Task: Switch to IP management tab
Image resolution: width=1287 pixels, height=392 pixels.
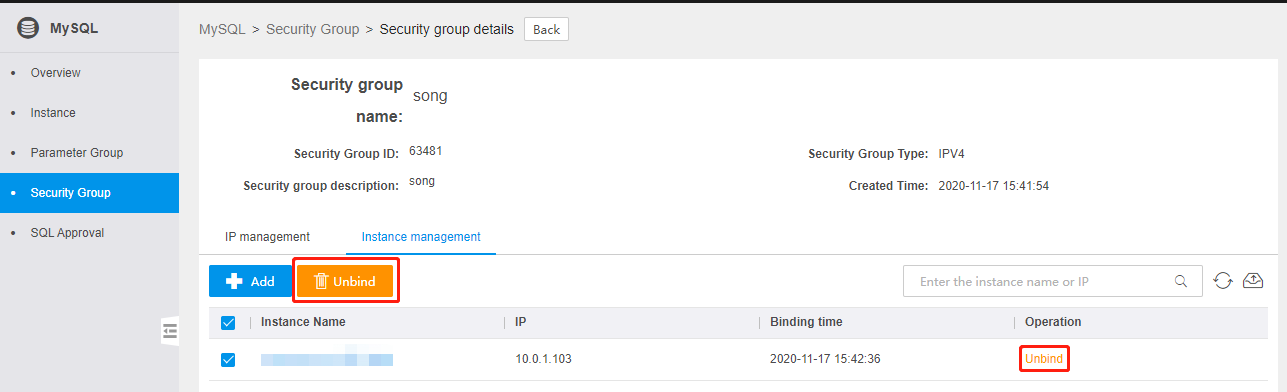Action: tap(267, 237)
